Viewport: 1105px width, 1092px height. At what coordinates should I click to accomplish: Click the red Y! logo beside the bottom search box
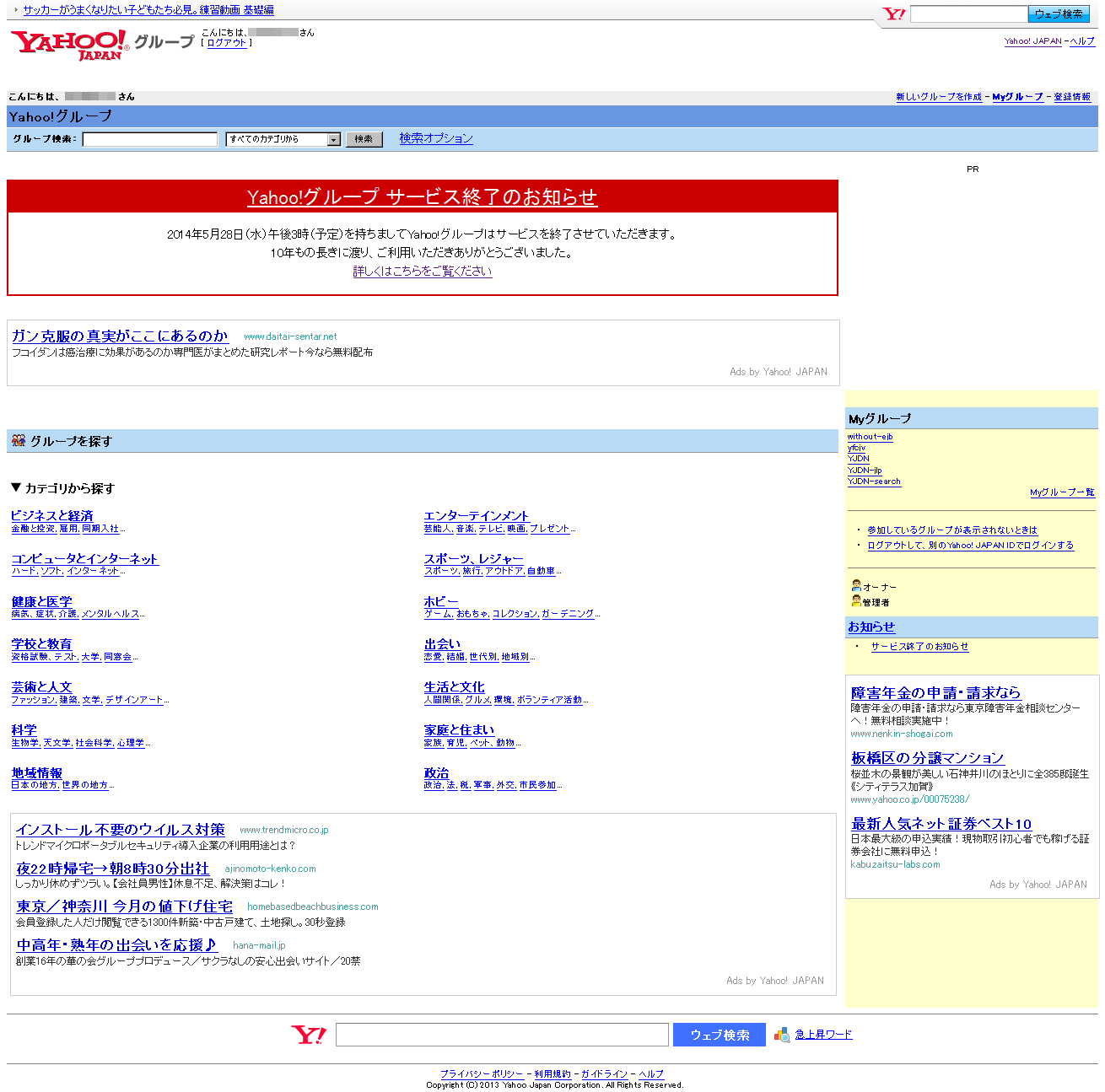coord(309,1035)
